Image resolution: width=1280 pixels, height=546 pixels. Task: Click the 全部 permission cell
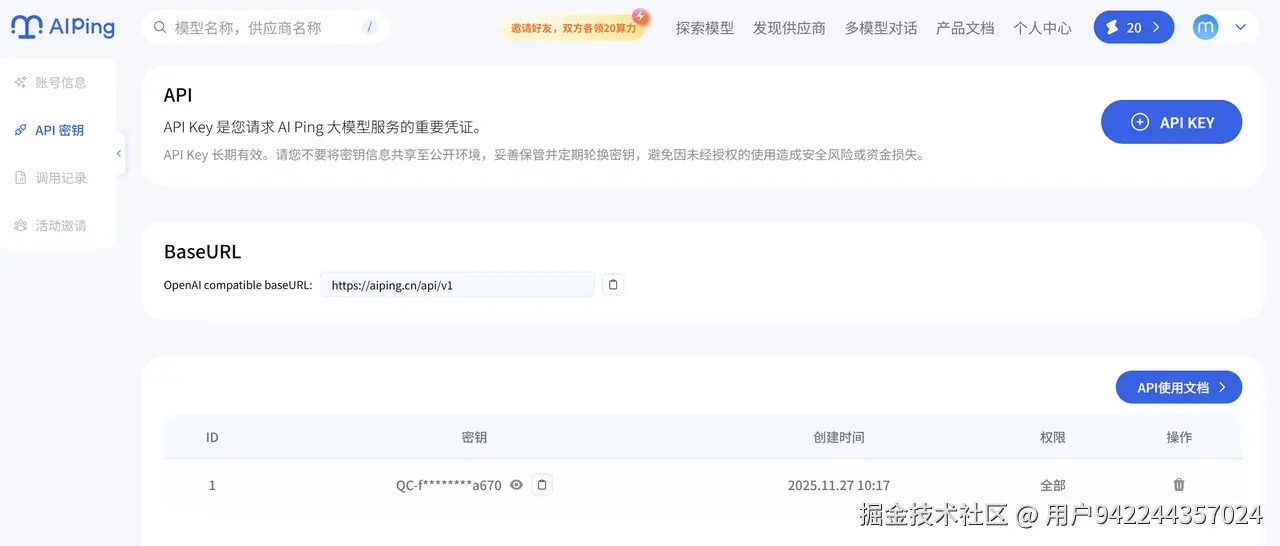[1053, 486]
